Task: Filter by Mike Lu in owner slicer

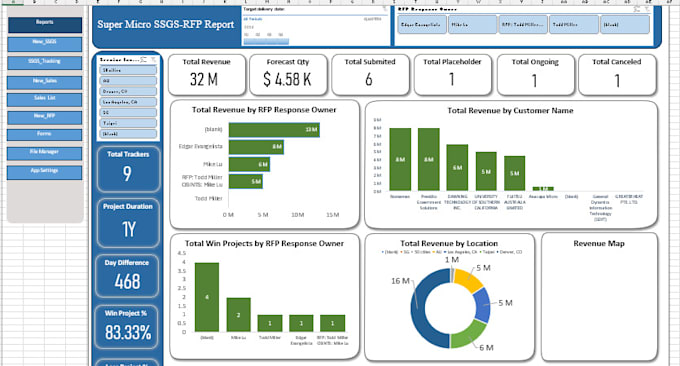Action: tap(472, 25)
